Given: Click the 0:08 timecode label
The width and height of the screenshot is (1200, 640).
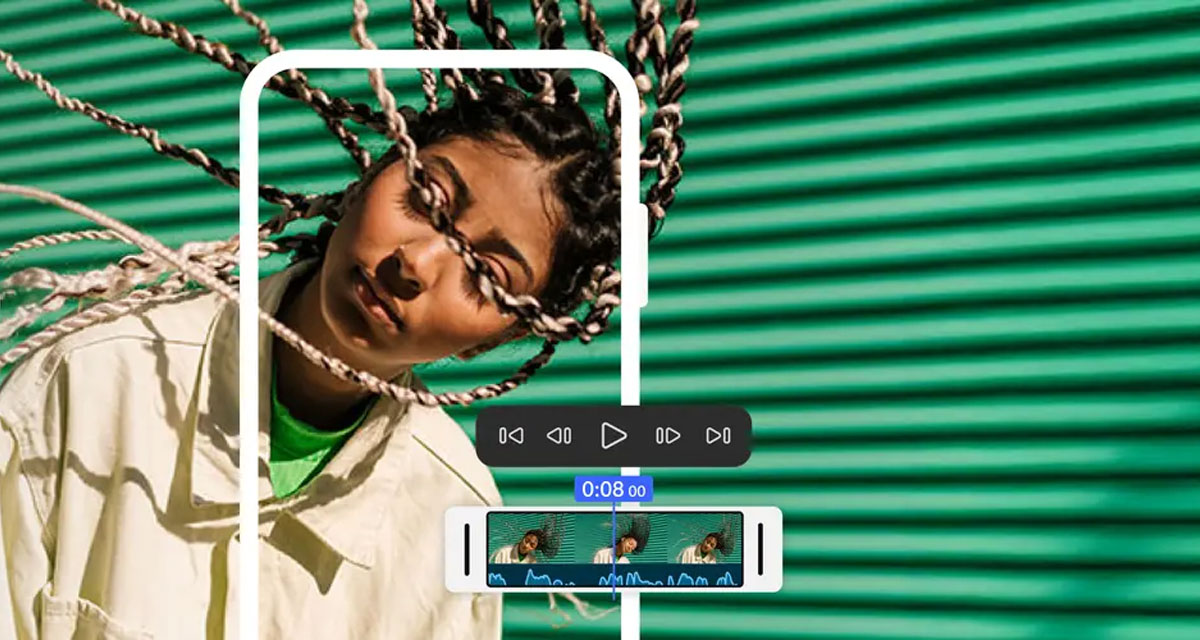Looking at the screenshot, I should pos(603,489).
